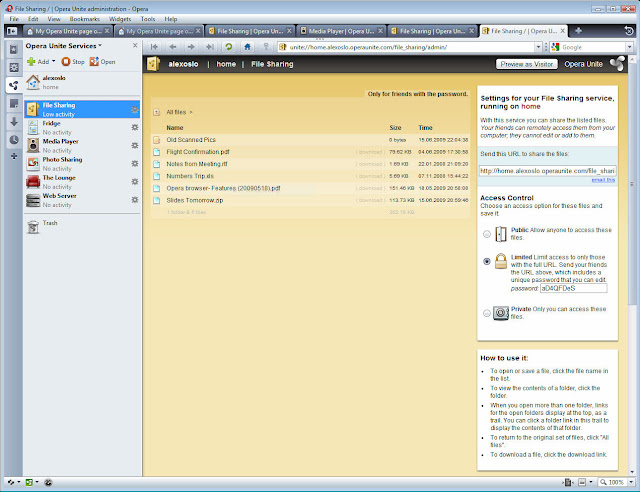This screenshot has width=640, height=492.
Task: Select the Public access option
Action: [487, 234]
